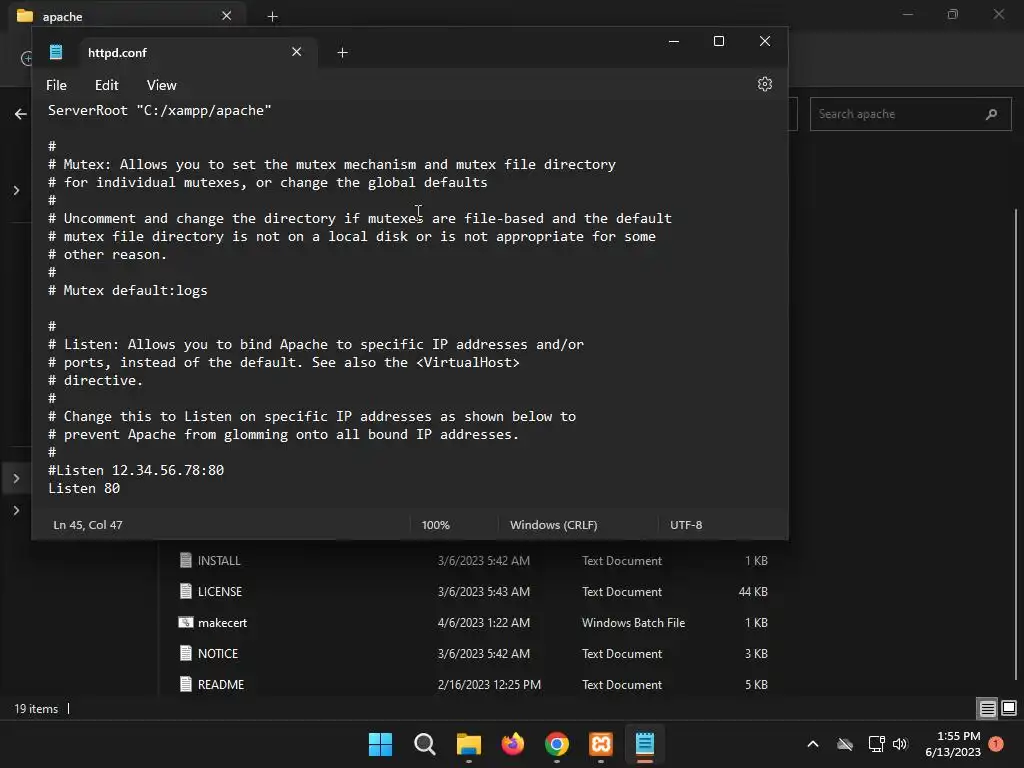Open the Windows Start menu
Screen dimensions: 1024x768
tap(380, 744)
